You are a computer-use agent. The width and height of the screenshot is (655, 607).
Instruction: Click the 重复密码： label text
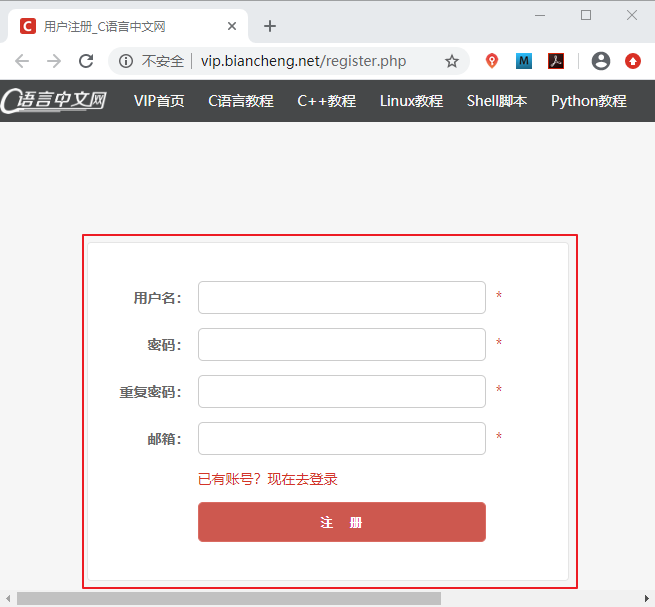click(x=150, y=392)
